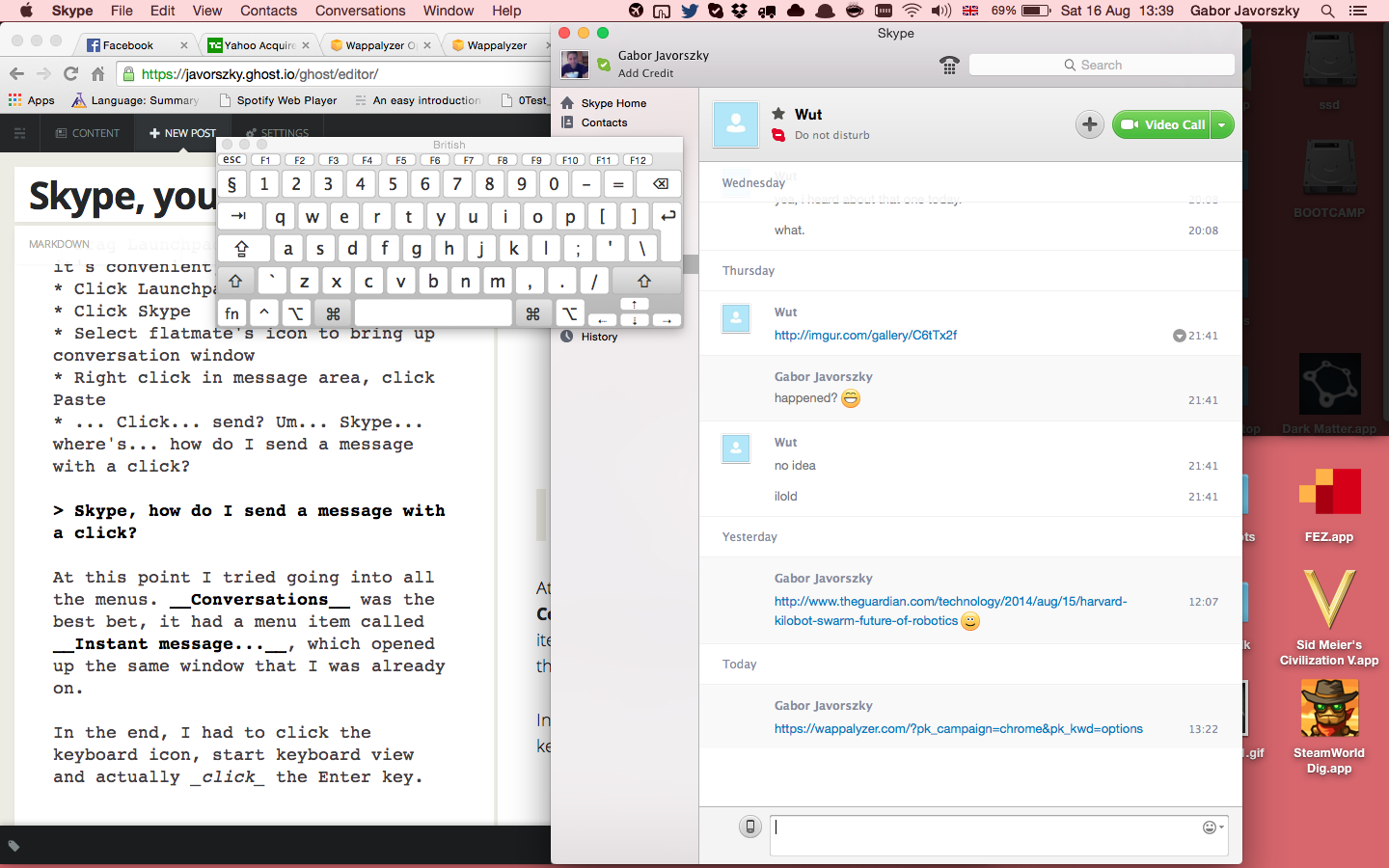Add people with the plus button

click(1090, 124)
